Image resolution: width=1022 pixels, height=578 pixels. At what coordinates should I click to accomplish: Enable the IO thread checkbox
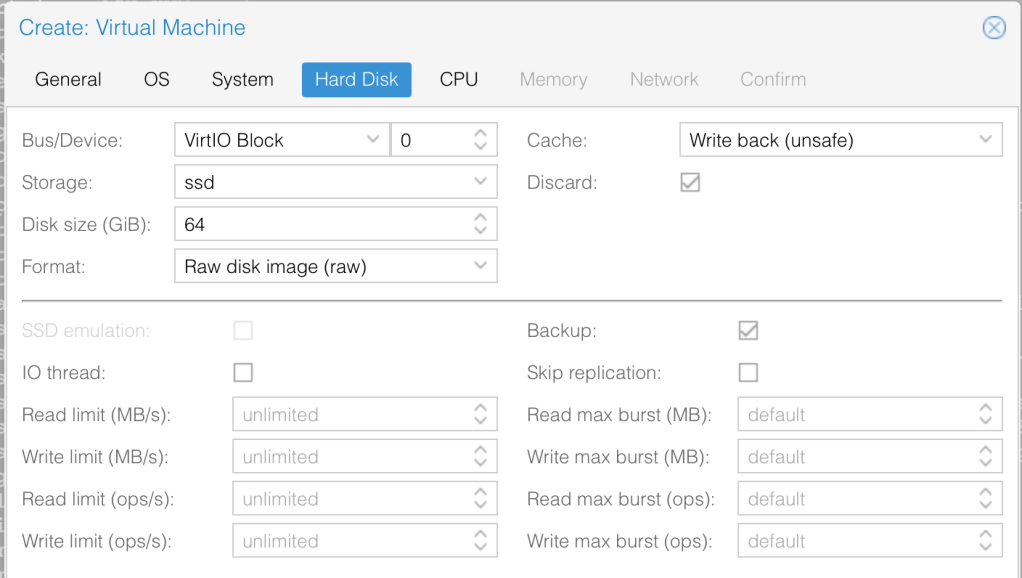click(243, 373)
